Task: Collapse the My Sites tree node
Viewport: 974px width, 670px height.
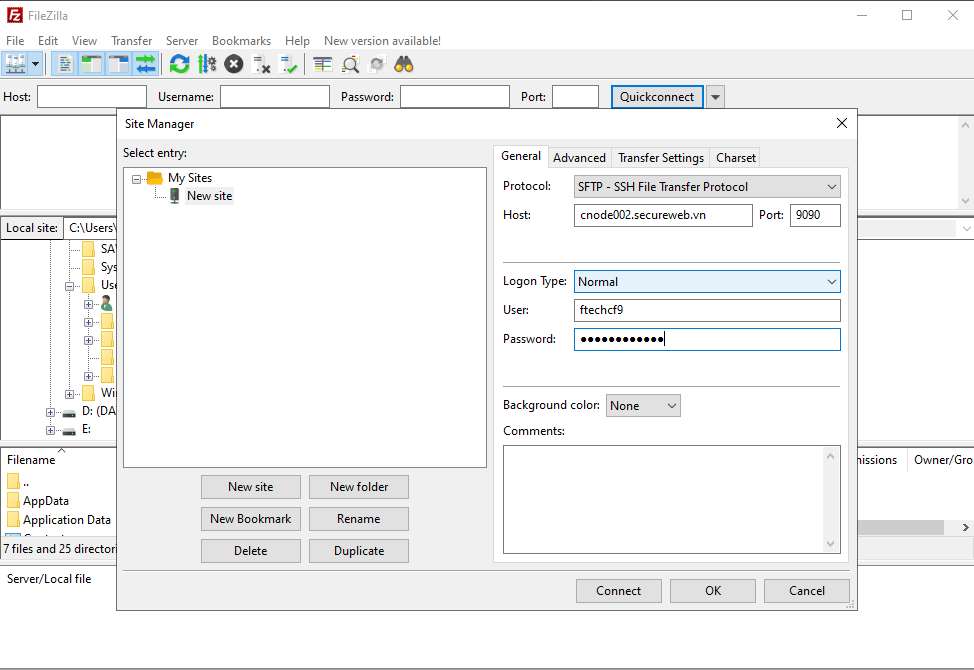Action: (x=136, y=179)
